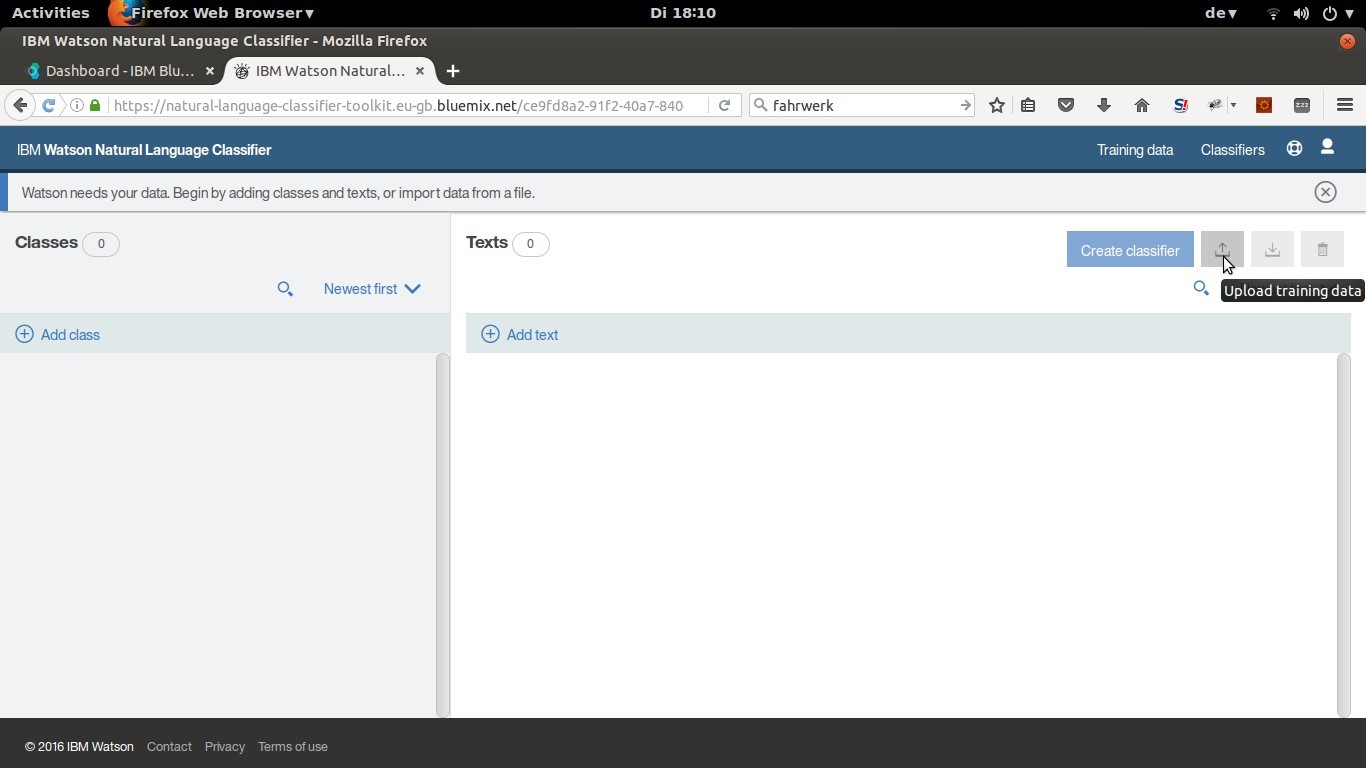Click the download training data icon
1366x768 pixels.
[1272, 250]
